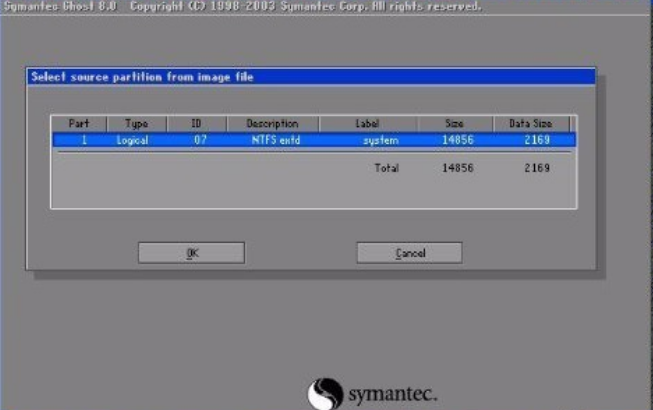Click the Logical type cell
This screenshot has width=653, height=410.
132,141
